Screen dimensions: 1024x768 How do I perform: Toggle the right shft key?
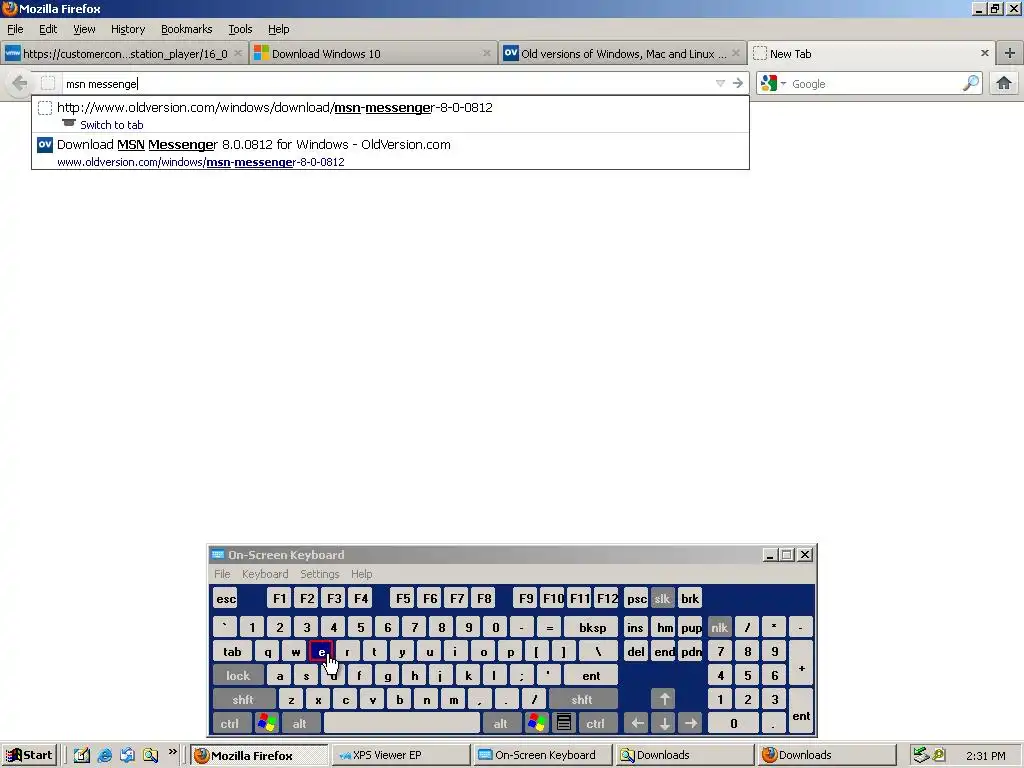[x=582, y=700]
